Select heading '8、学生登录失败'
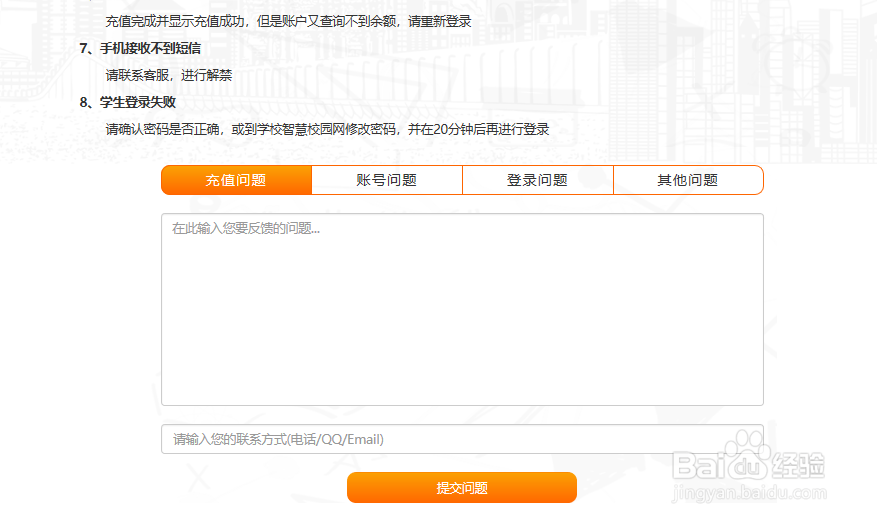 pyautogui.click(x=128, y=102)
